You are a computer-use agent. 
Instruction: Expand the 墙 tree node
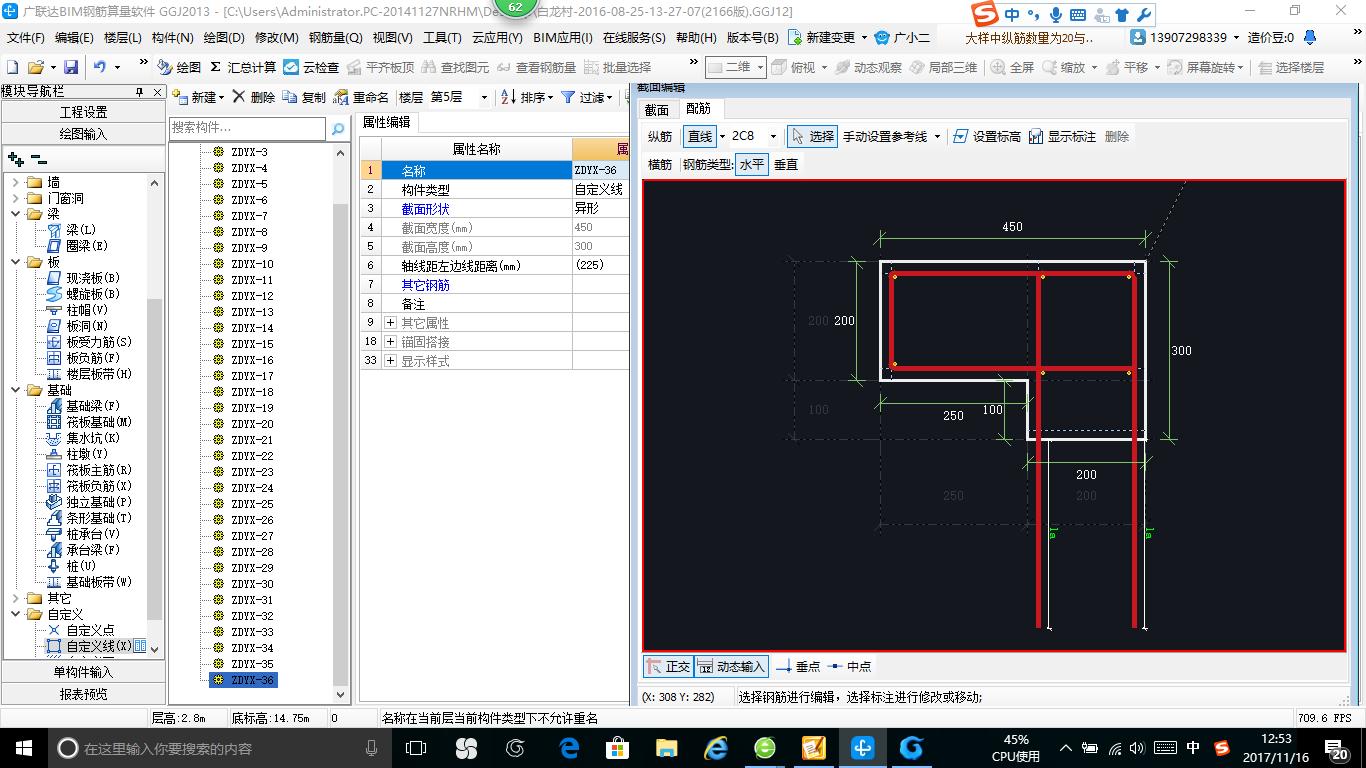click(x=15, y=182)
